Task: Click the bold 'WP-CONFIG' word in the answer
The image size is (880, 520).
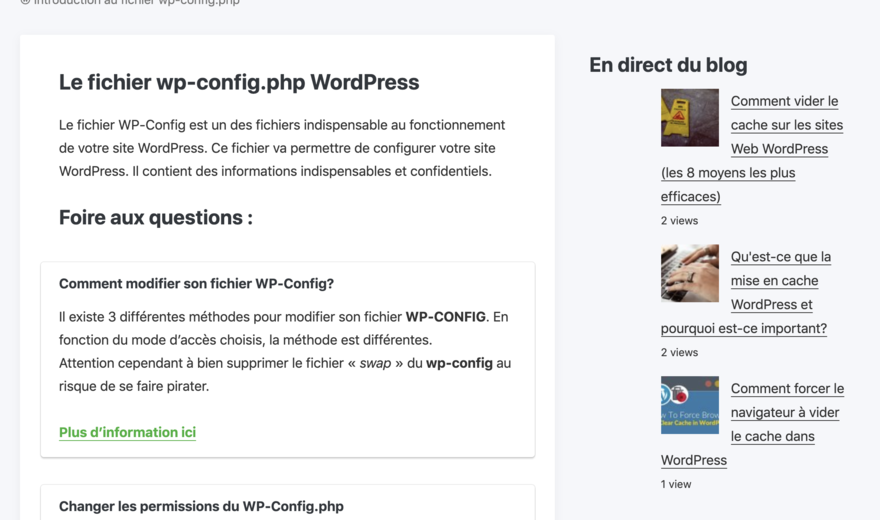Action: click(446, 317)
